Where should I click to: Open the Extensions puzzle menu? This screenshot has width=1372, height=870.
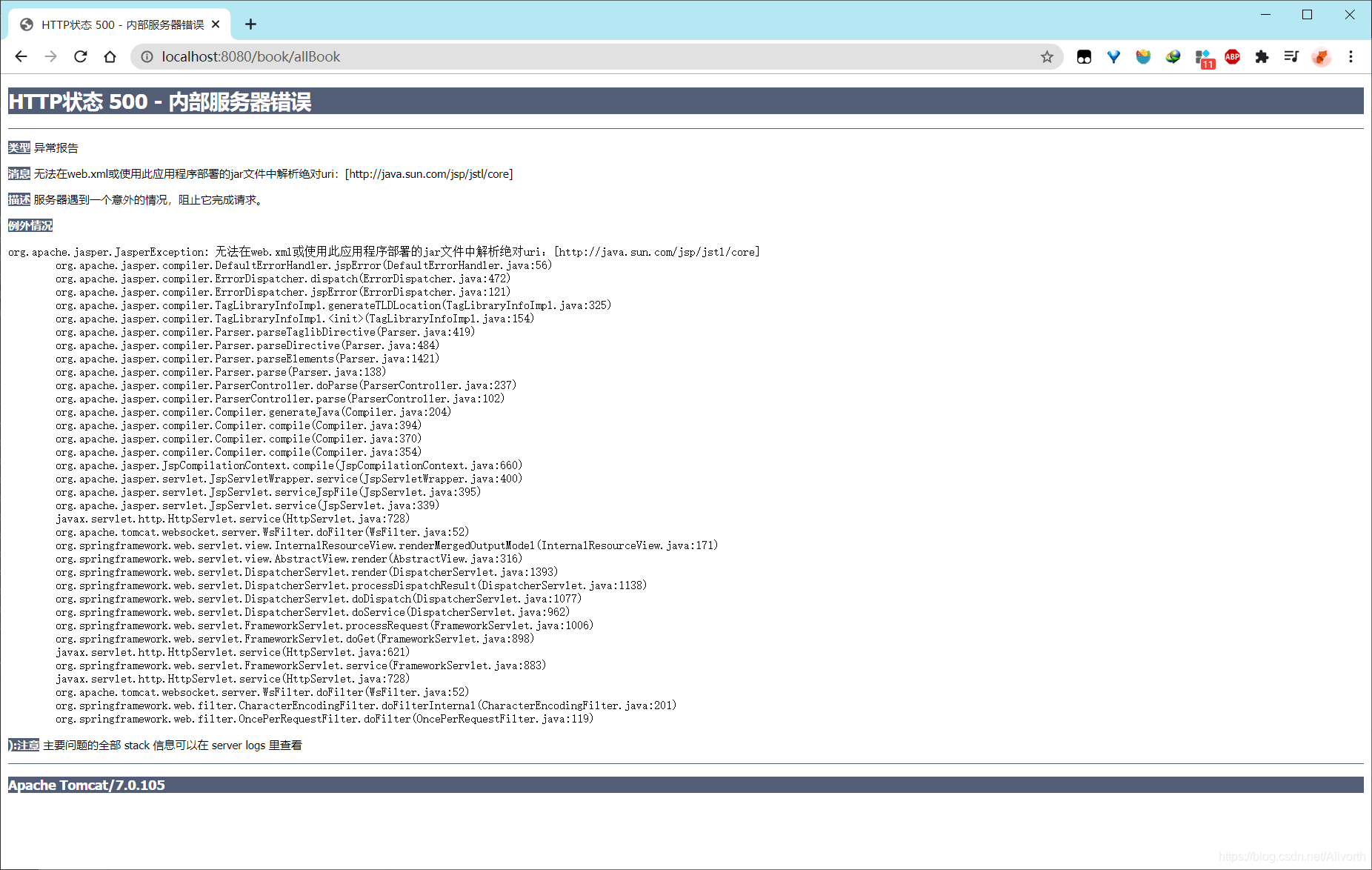click(1262, 56)
